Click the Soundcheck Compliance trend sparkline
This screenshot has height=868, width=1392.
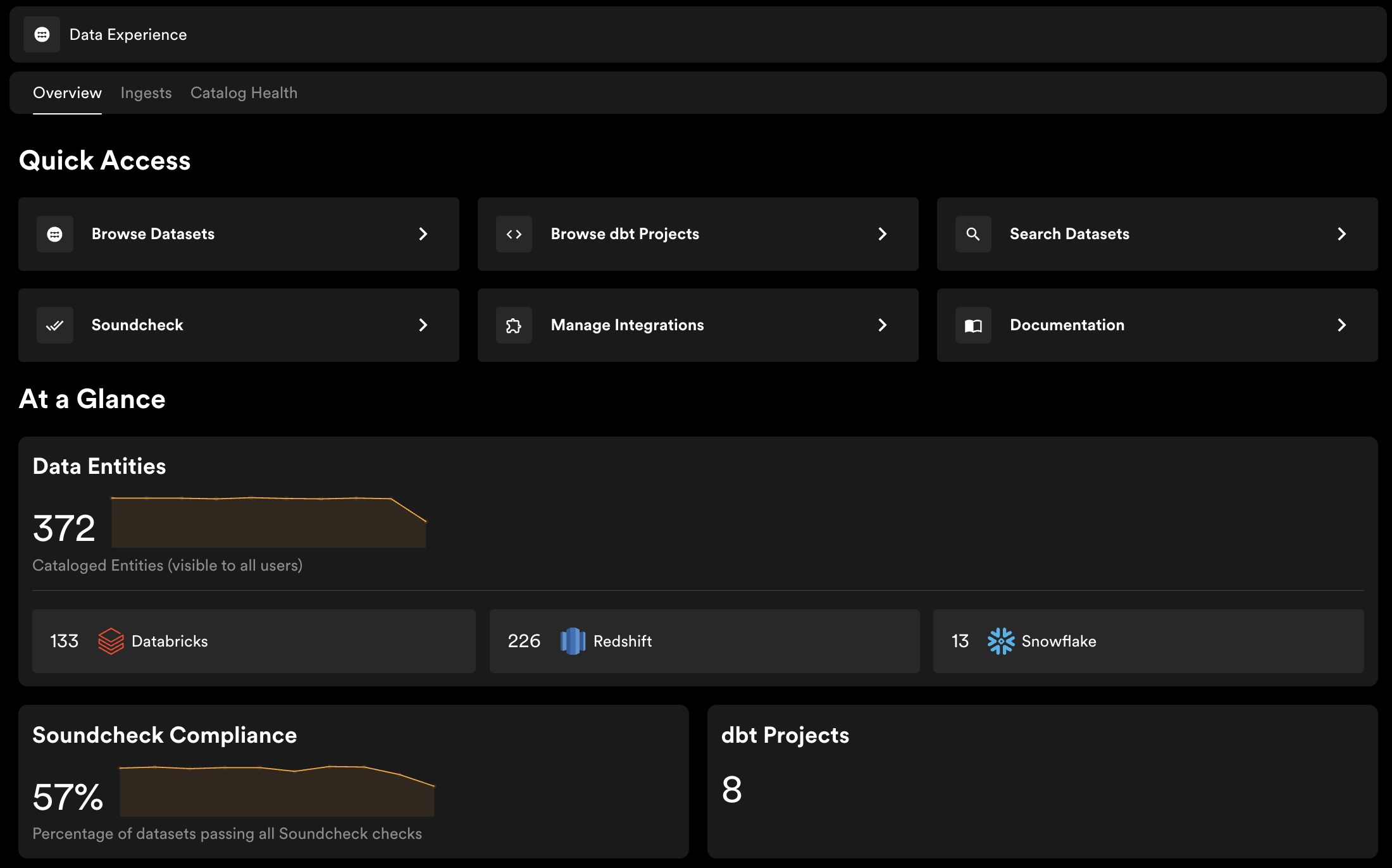click(277, 791)
